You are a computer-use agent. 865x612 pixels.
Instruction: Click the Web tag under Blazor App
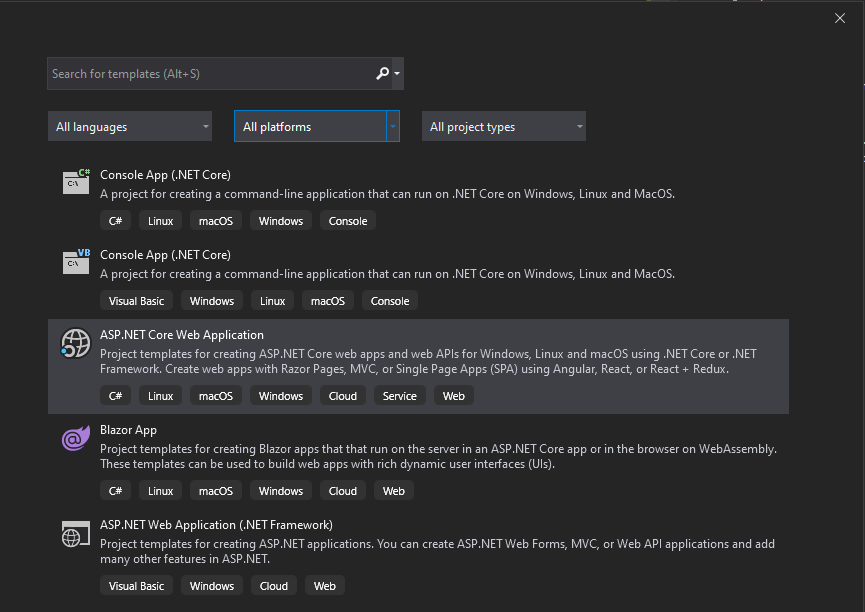coord(393,491)
